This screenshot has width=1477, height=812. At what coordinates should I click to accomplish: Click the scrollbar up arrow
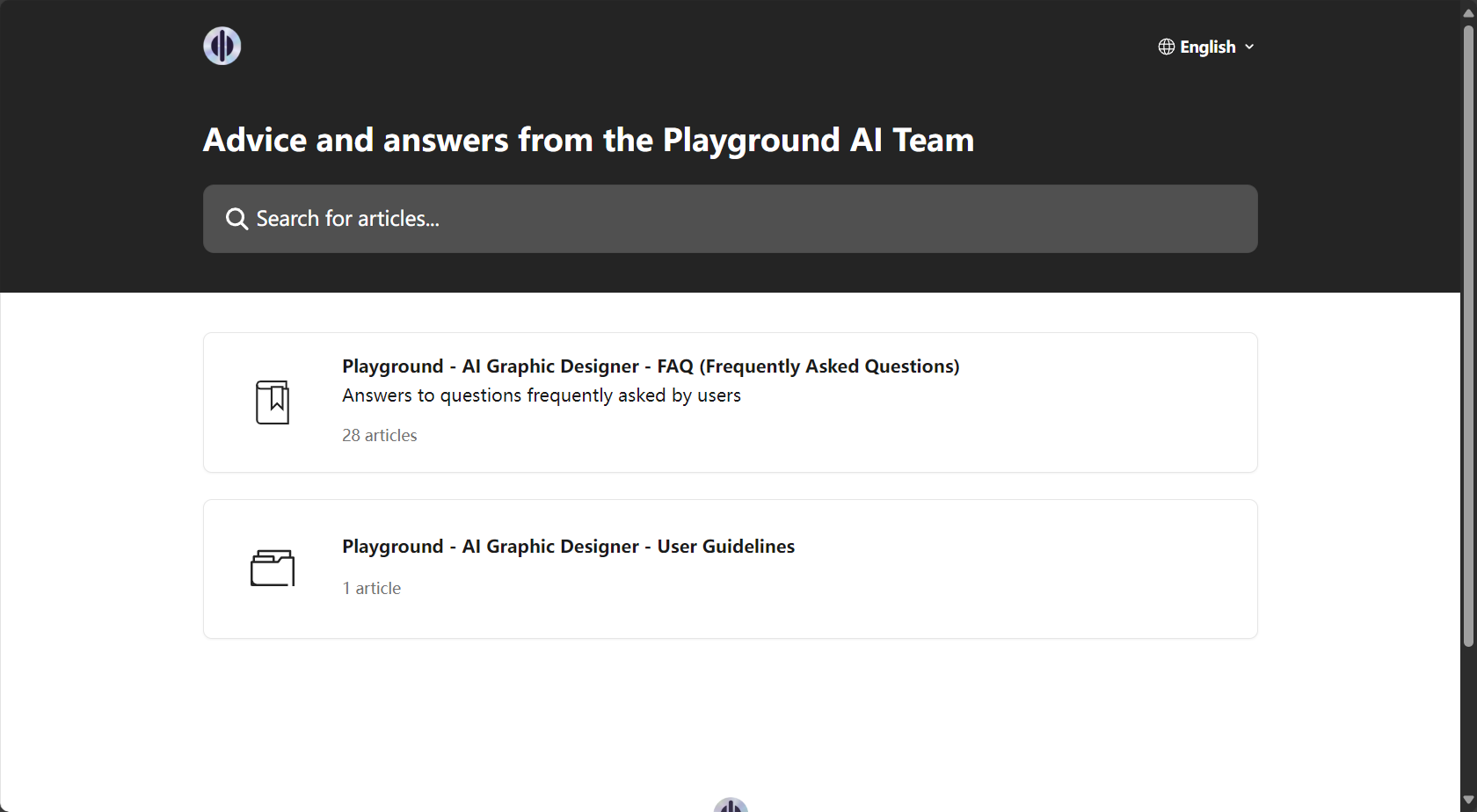coord(1468,11)
